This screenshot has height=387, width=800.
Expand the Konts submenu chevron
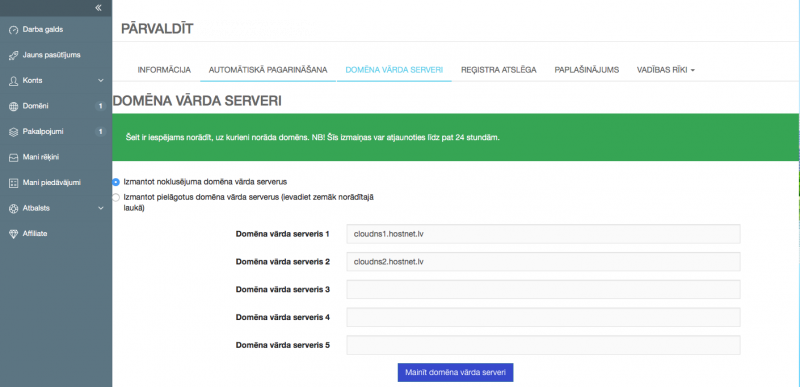(x=101, y=81)
